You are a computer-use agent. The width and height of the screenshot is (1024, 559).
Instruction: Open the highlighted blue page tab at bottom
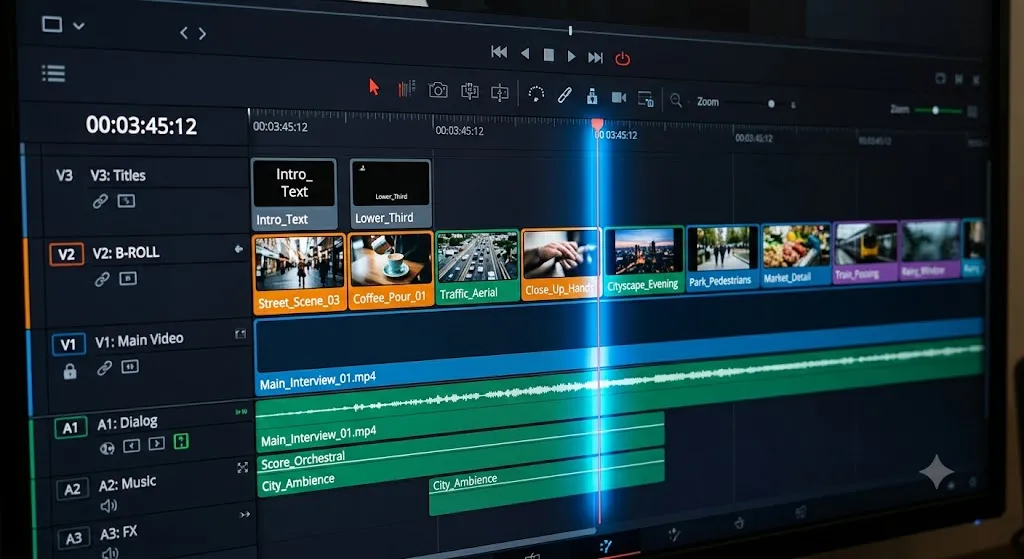[x=605, y=546]
